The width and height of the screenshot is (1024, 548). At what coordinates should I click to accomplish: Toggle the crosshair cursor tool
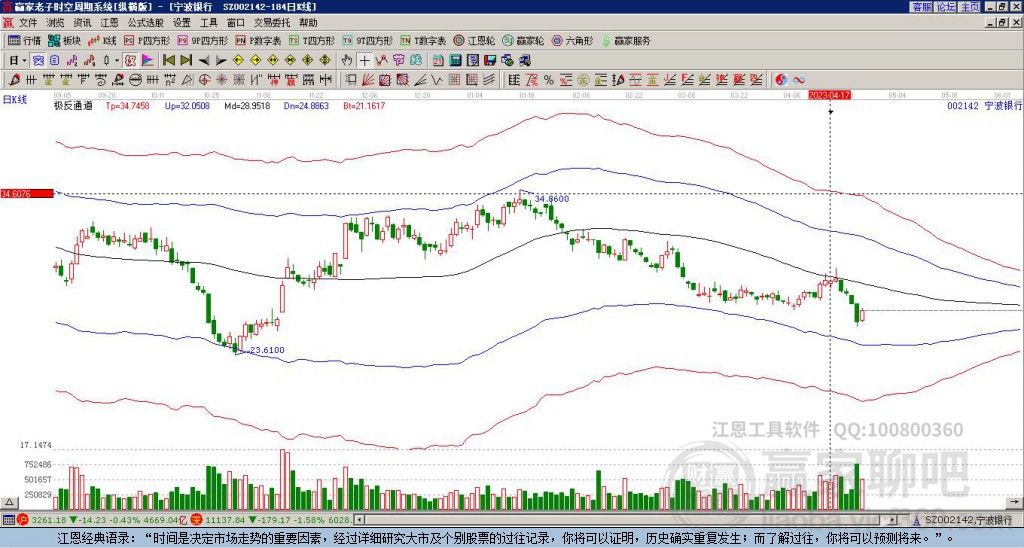pyautogui.click(x=364, y=60)
